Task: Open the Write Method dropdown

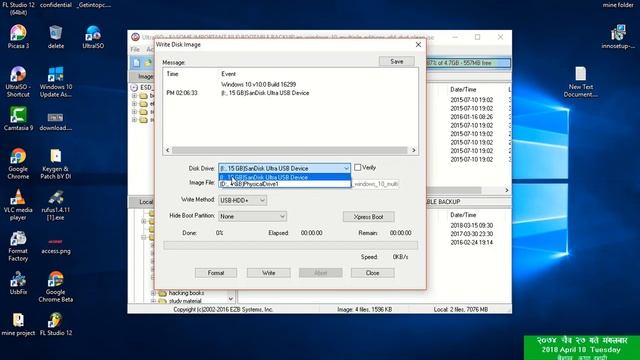Action: [x=242, y=200]
